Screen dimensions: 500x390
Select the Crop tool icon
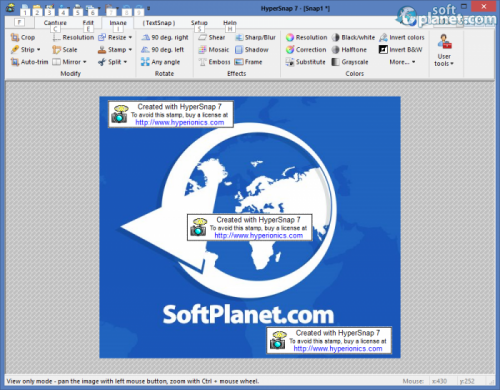point(15,37)
